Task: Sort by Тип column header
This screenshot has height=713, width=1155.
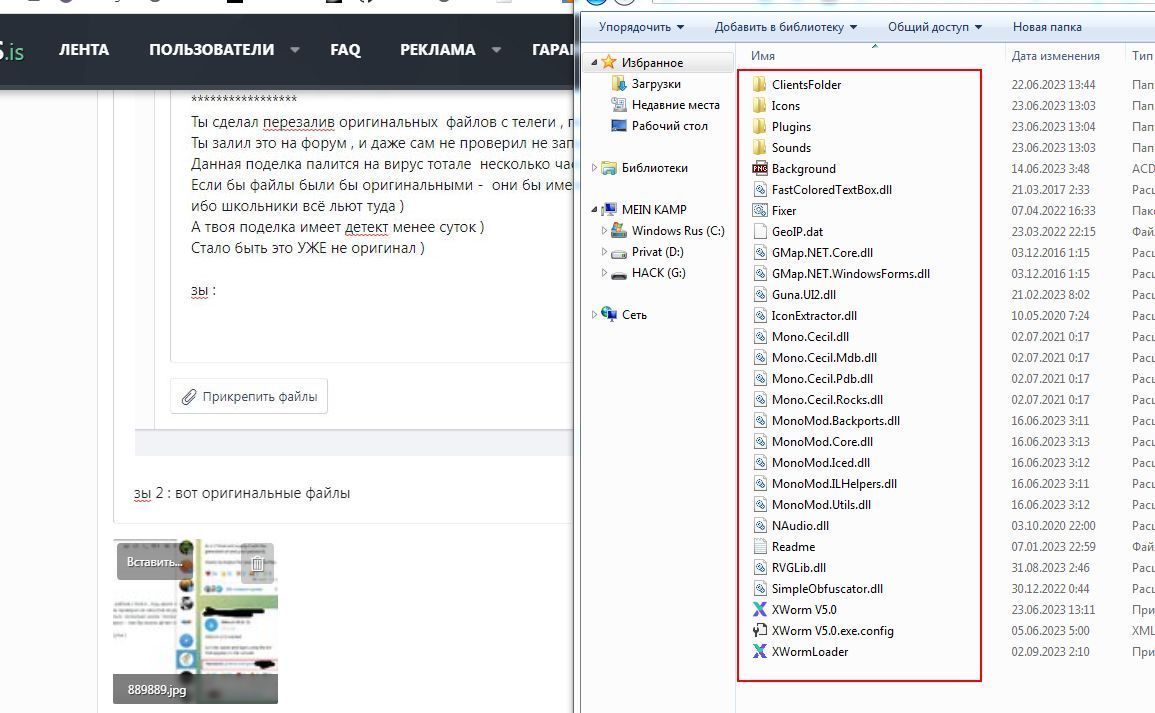Action: coord(1142,55)
